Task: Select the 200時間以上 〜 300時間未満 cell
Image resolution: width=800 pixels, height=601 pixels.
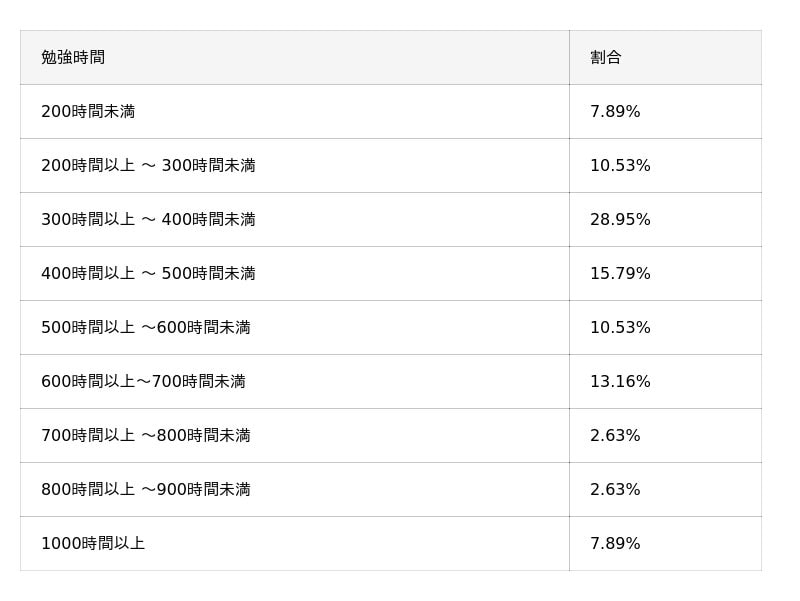Action: [148, 166]
